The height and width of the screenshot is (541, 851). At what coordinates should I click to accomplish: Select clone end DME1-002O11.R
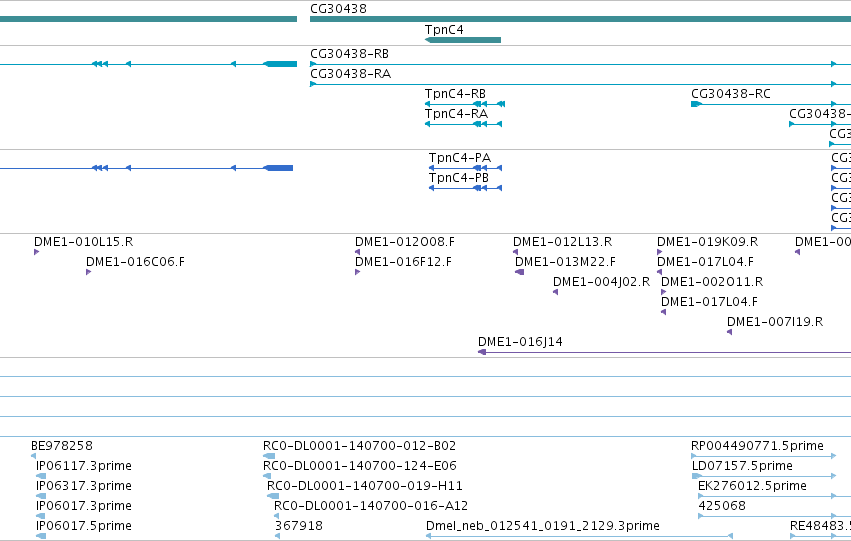[x=712, y=282]
